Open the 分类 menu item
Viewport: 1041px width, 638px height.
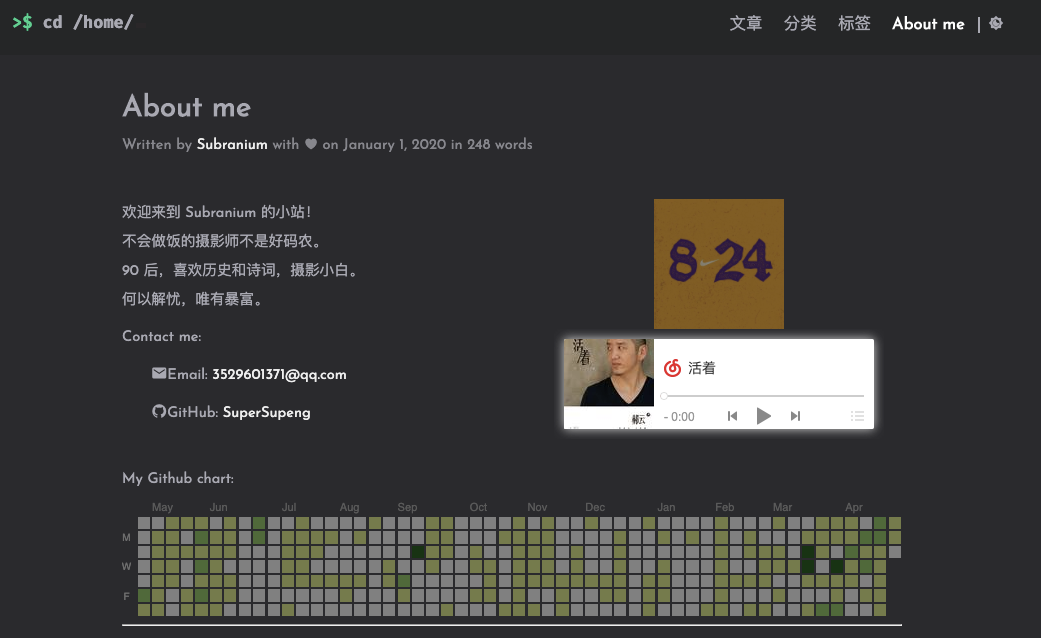(800, 23)
